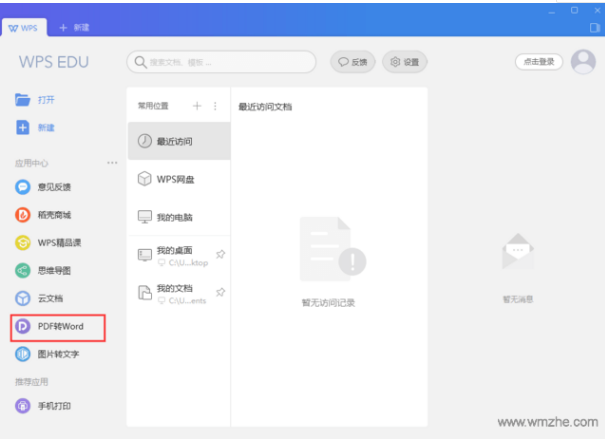The image size is (605, 439).
Task: Click the 新建 new tab button
Action: click(x=74, y=28)
